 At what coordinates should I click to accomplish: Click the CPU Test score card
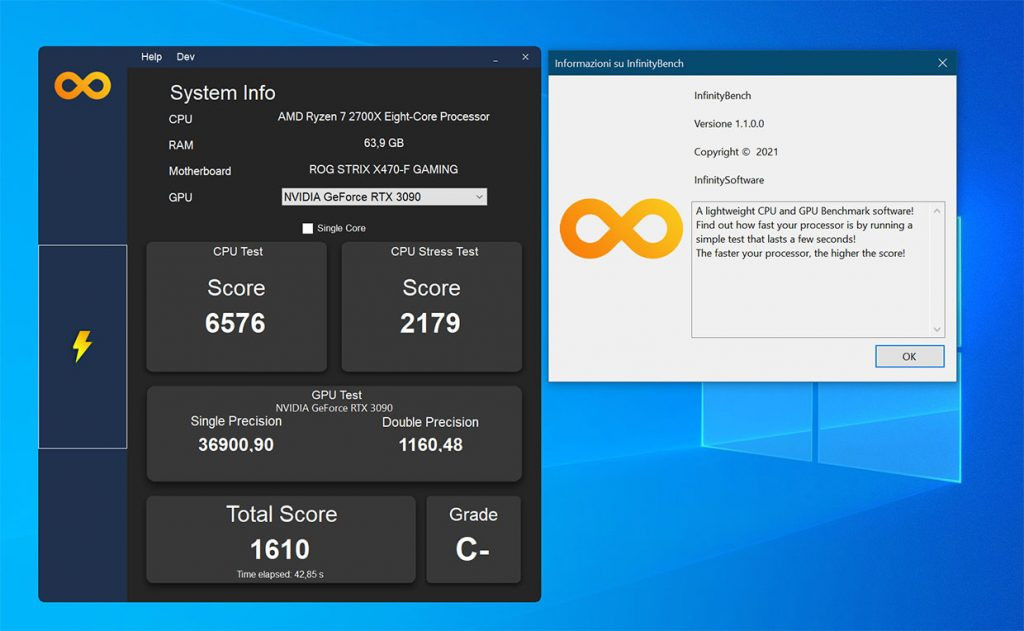236,307
